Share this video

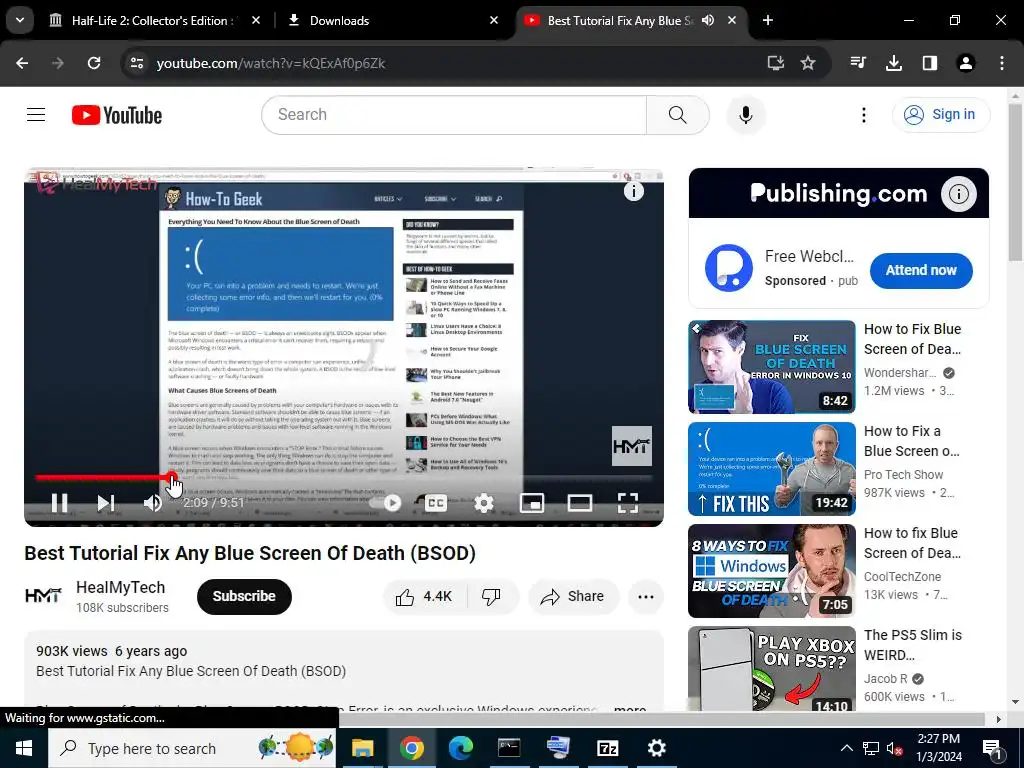click(x=573, y=596)
